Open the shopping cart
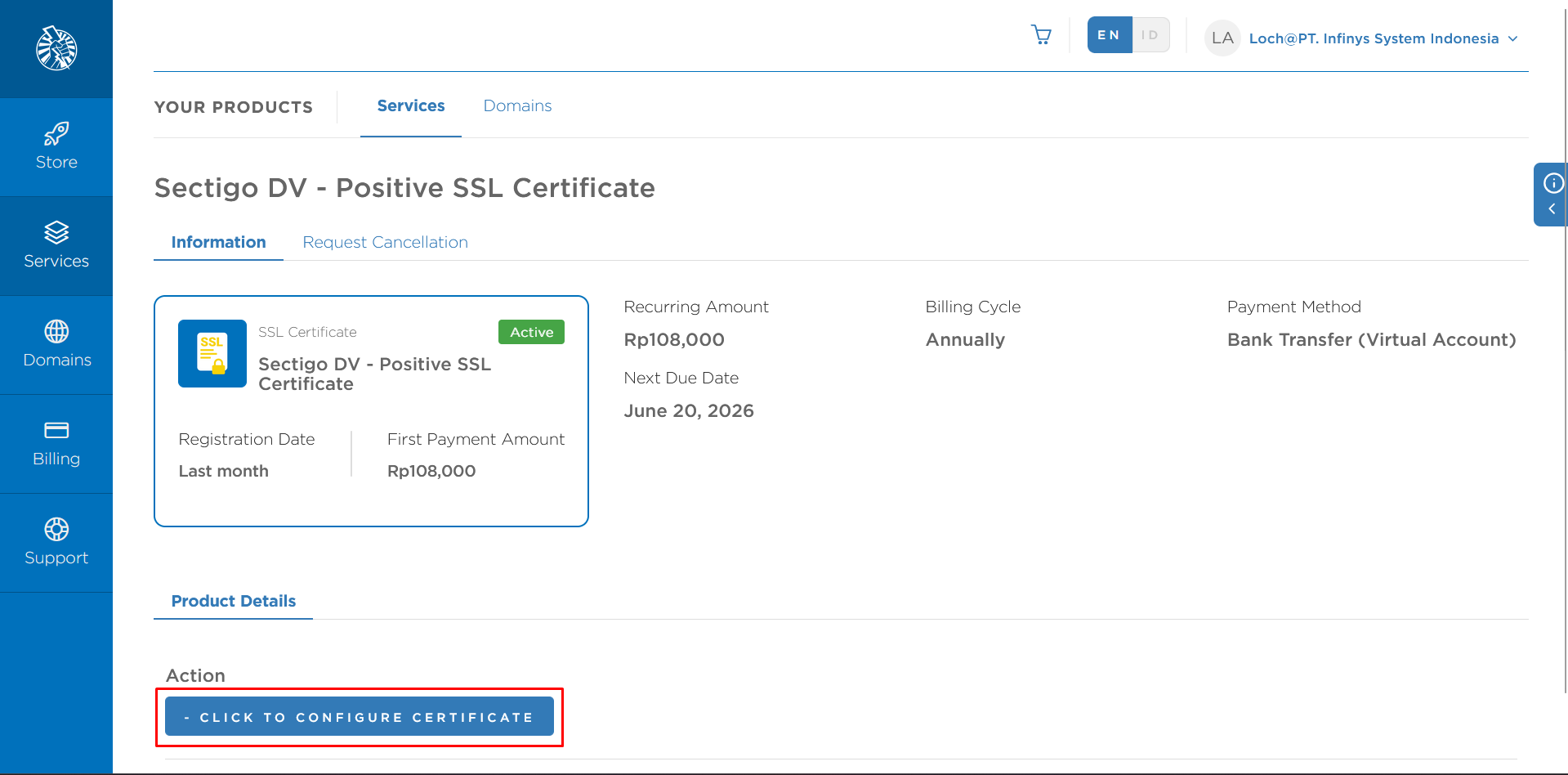1568x775 pixels. 1041,35
